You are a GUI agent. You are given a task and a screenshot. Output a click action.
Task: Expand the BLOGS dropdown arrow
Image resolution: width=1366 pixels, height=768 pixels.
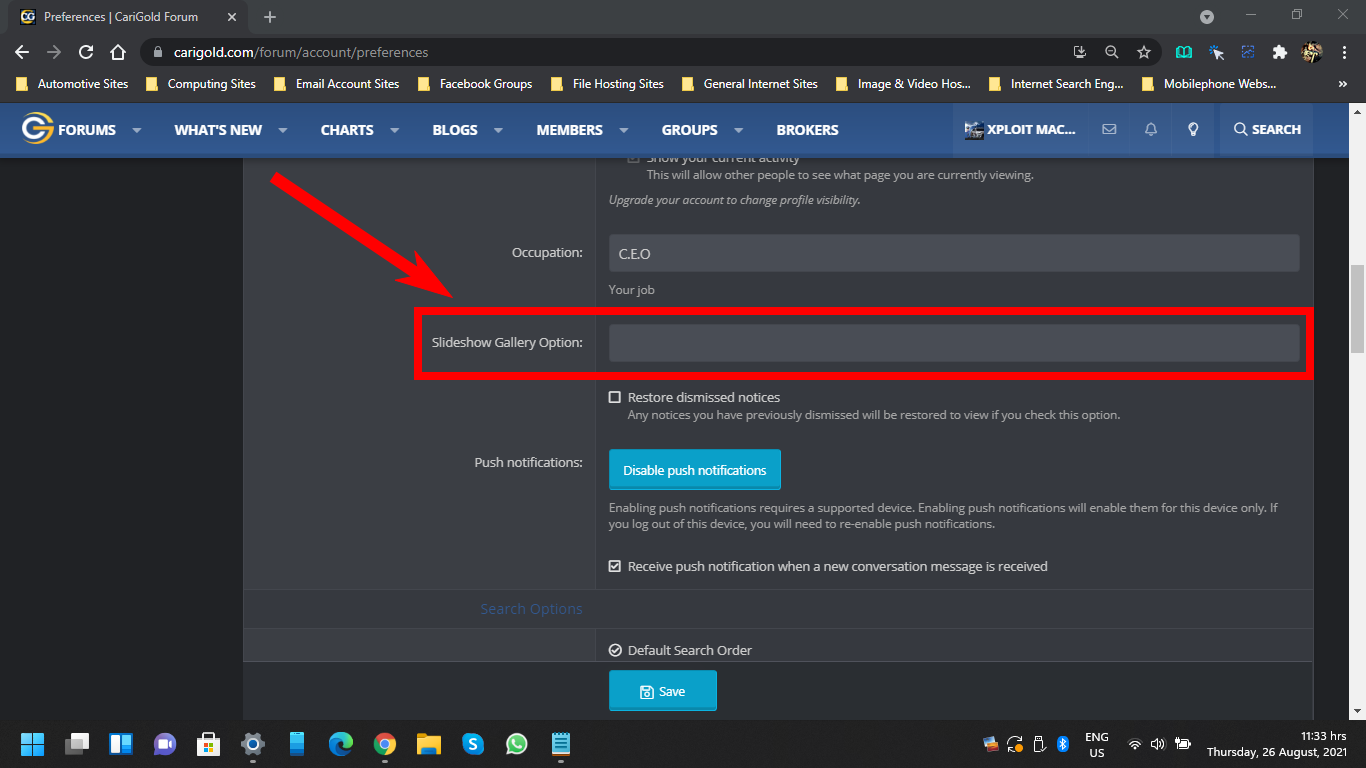coord(498,130)
